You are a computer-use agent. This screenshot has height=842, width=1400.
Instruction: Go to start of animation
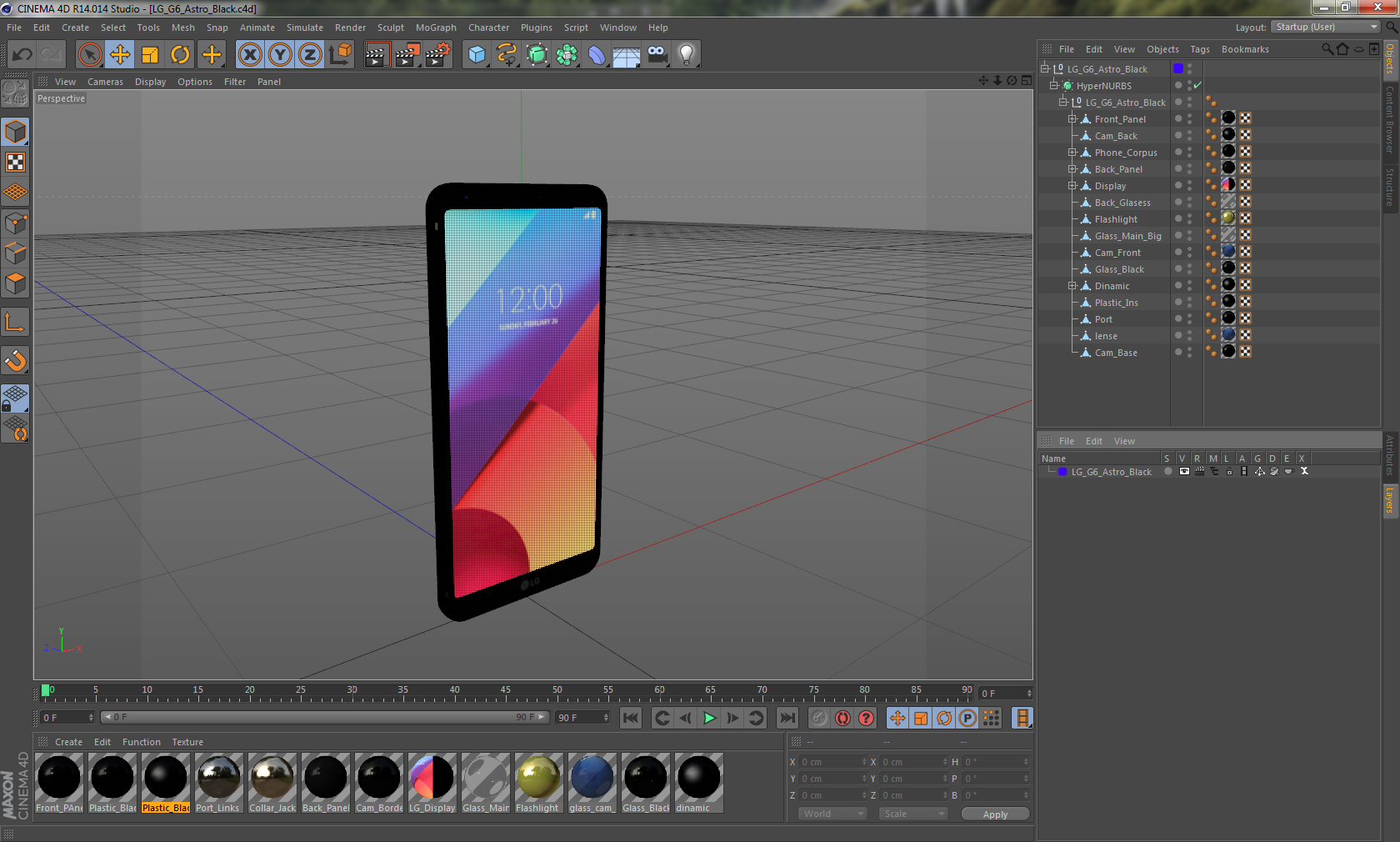point(631,718)
